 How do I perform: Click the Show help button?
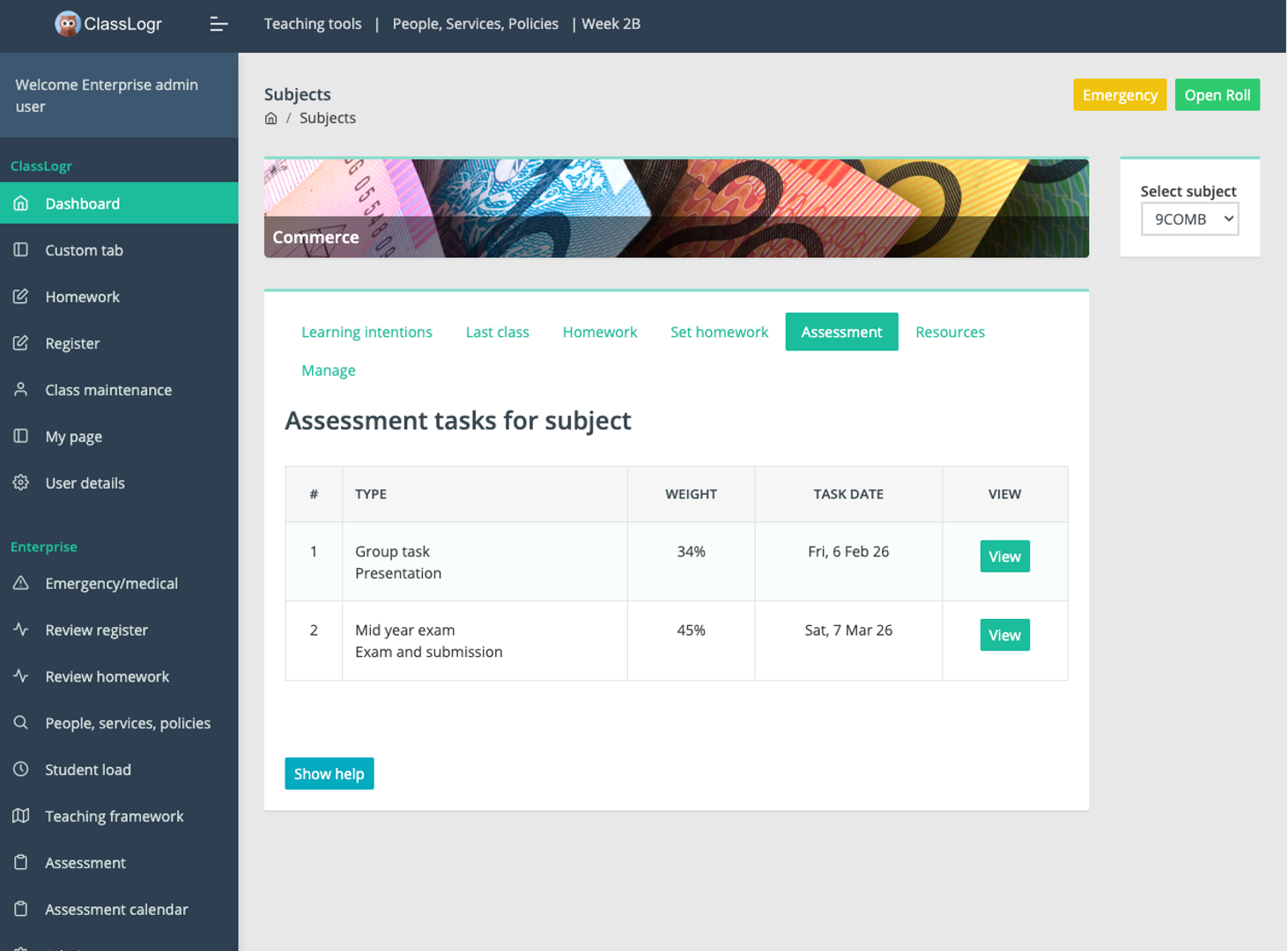[329, 774]
